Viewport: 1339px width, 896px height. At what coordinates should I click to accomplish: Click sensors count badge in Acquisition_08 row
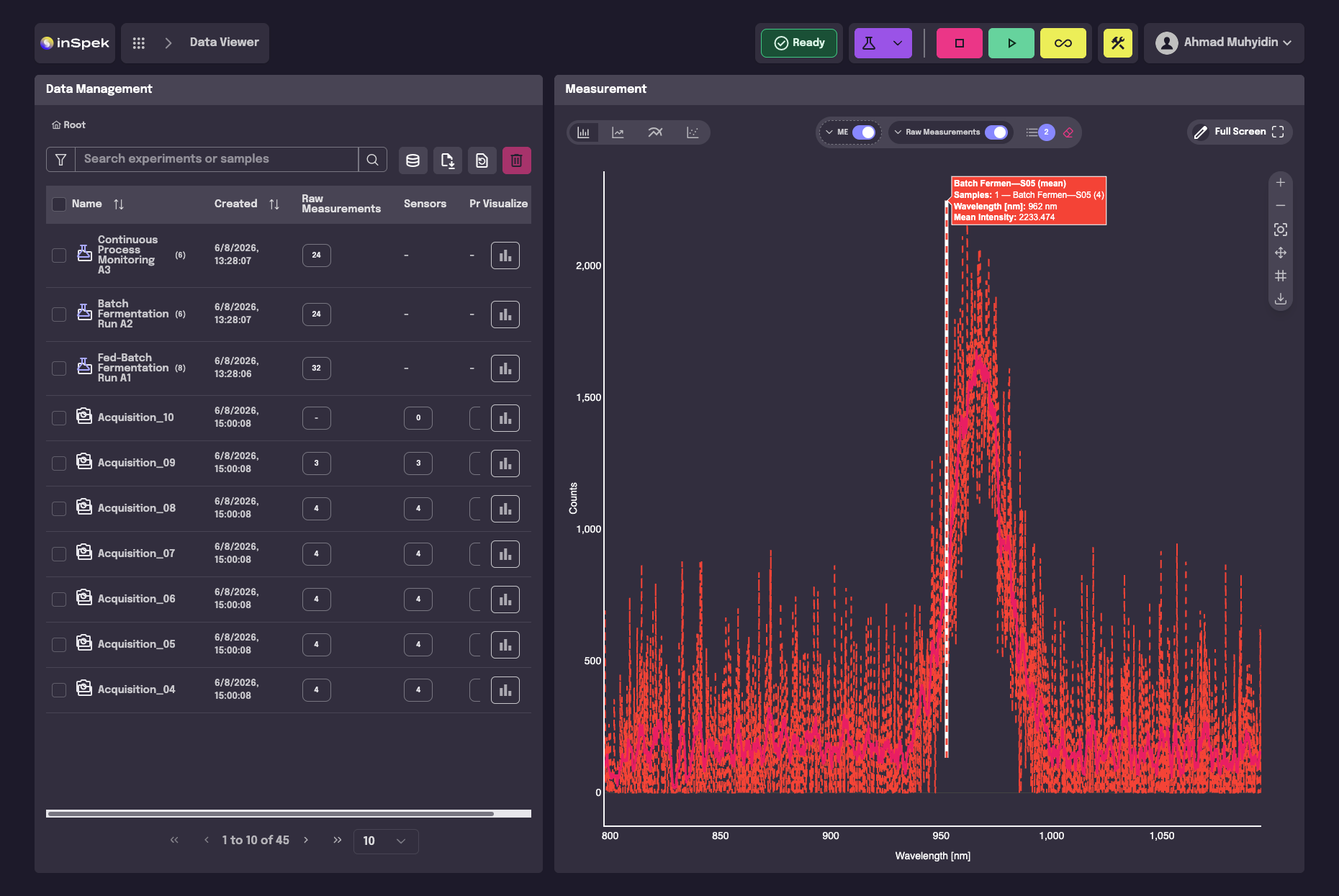coord(418,509)
